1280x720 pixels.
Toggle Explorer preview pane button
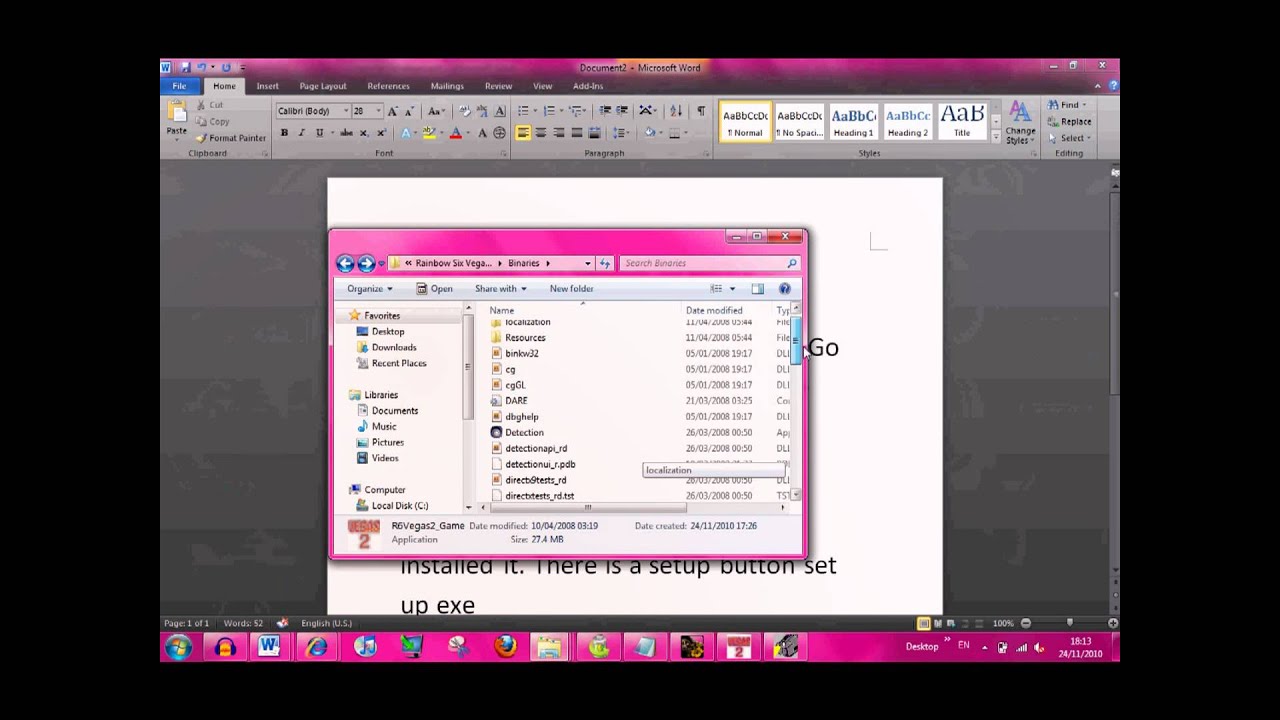[757, 289]
